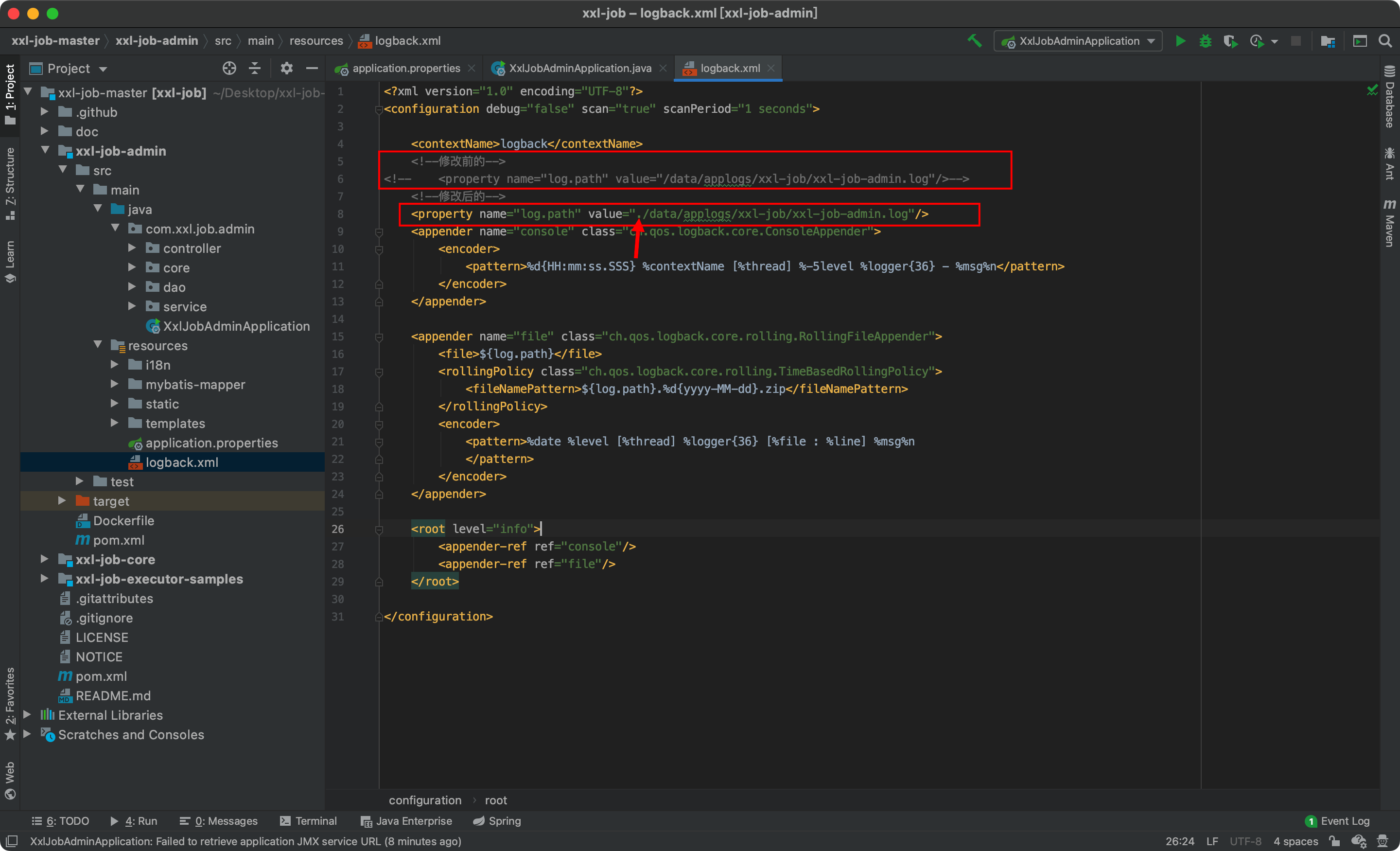Expand the target folder
The width and height of the screenshot is (1400, 851).
pos(63,500)
